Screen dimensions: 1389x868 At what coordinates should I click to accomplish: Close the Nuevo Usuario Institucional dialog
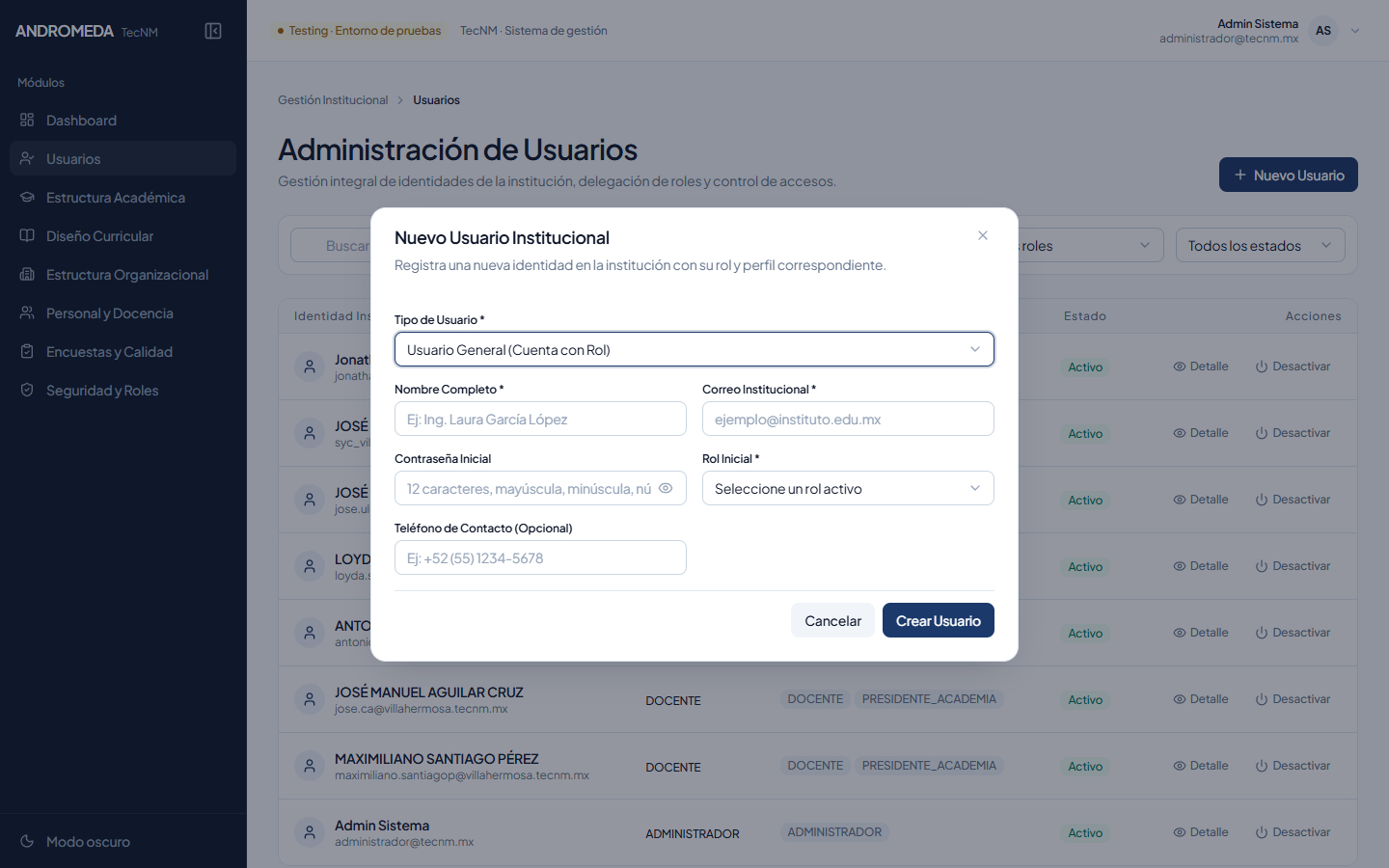[x=983, y=235]
